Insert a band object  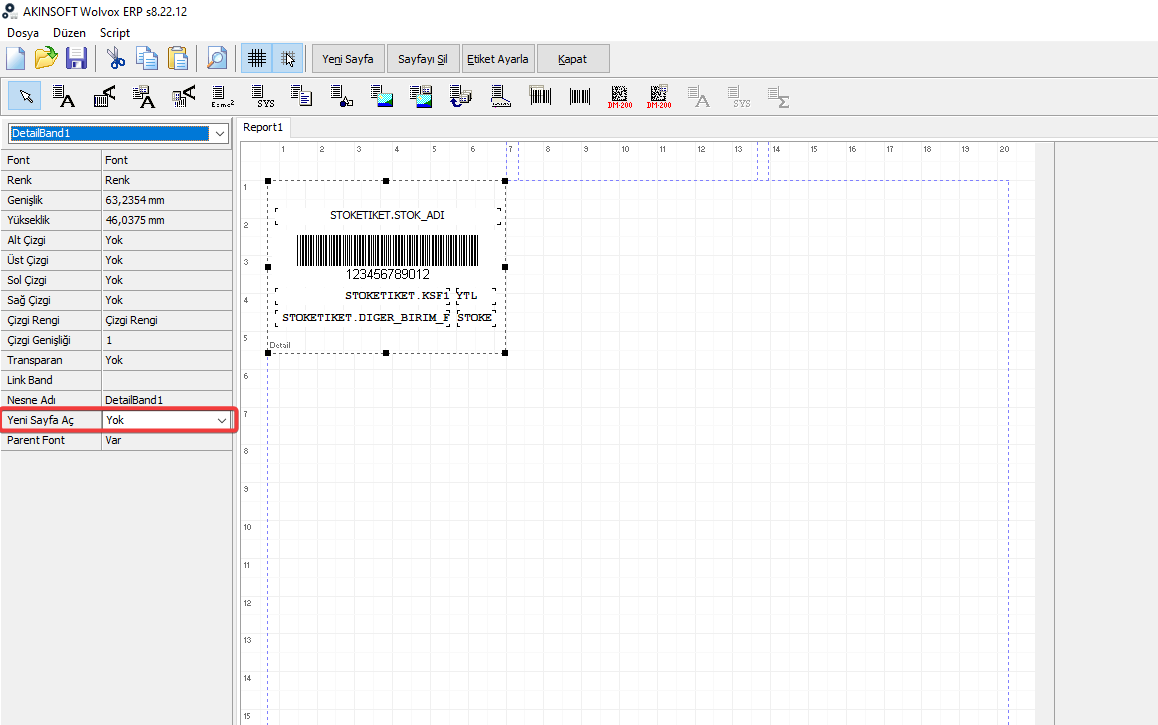pyautogui.click(x=501, y=96)
